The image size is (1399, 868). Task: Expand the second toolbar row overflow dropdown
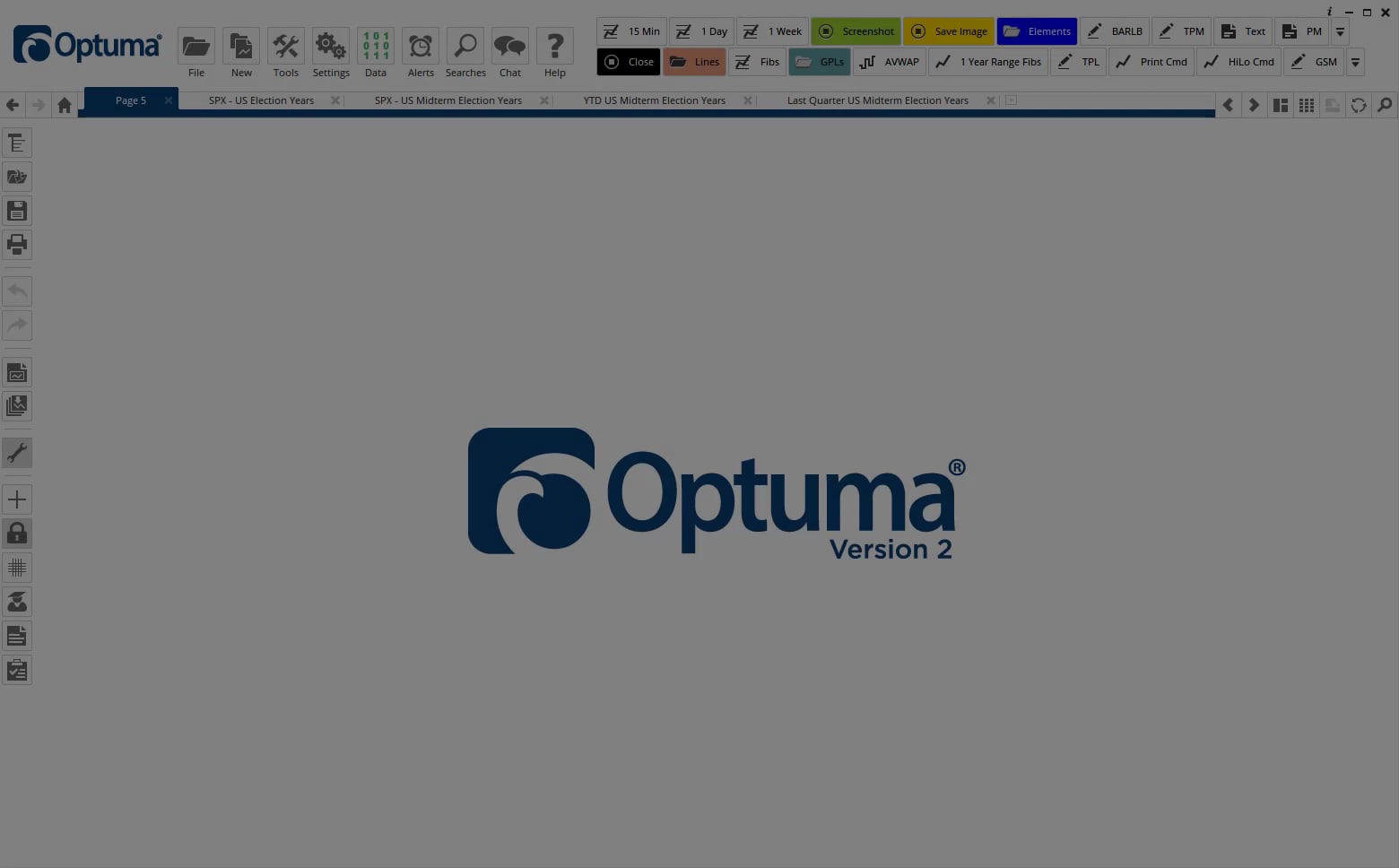point(1355,62)
